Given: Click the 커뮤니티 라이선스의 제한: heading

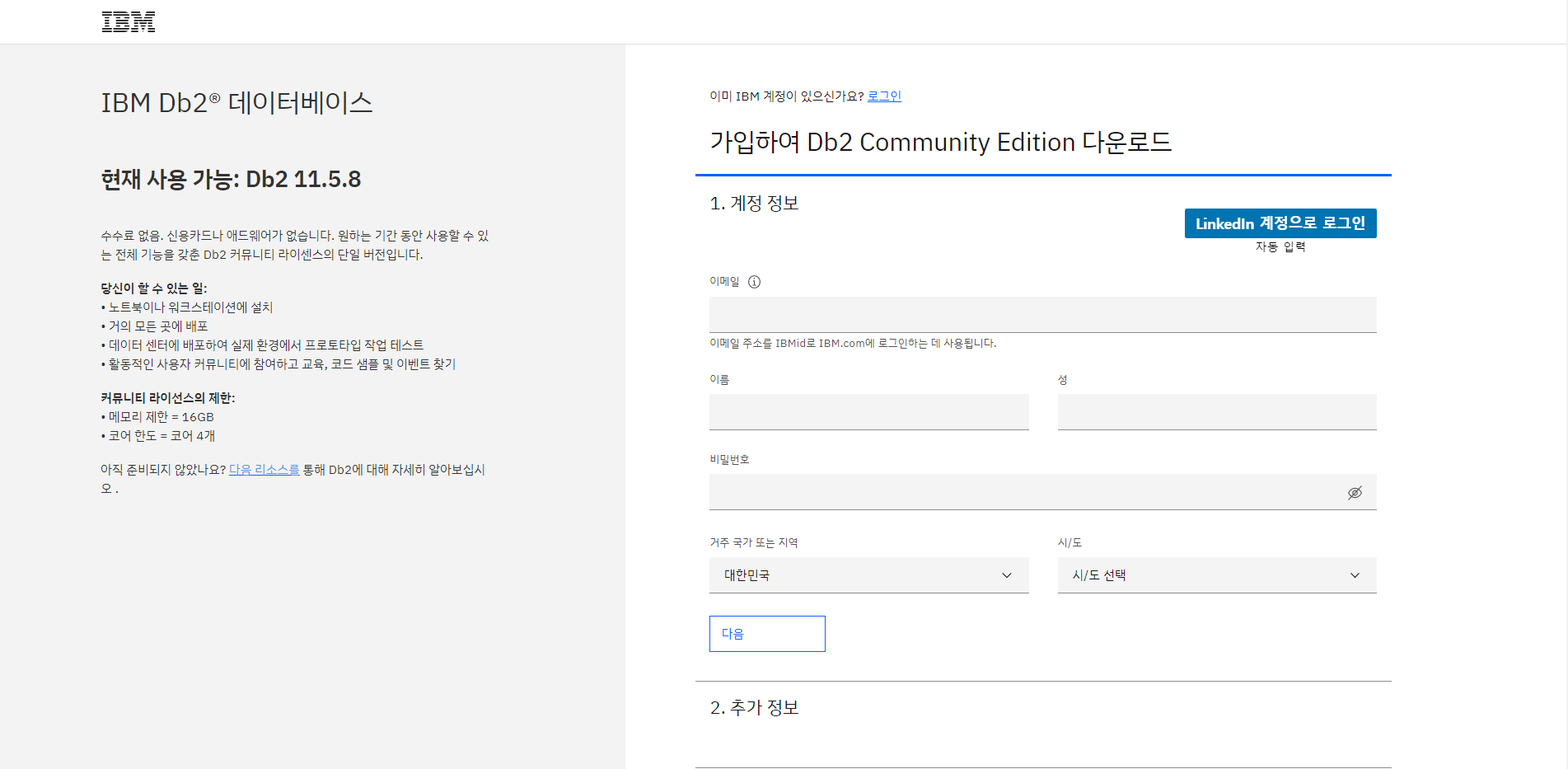Looking at the screenshot, I should pos(168,398).
